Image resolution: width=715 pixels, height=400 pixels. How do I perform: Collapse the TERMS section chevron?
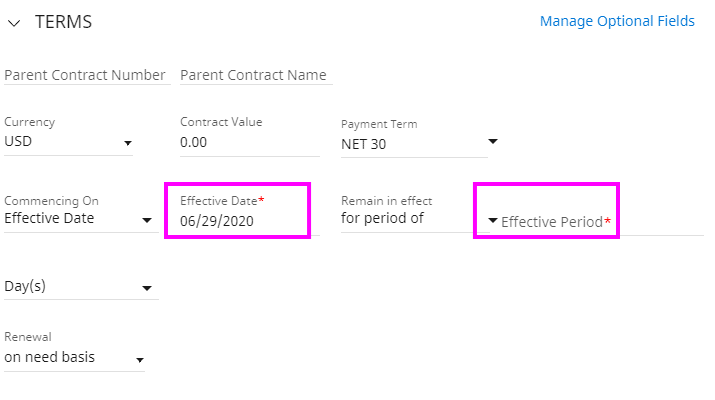(14, 23)
